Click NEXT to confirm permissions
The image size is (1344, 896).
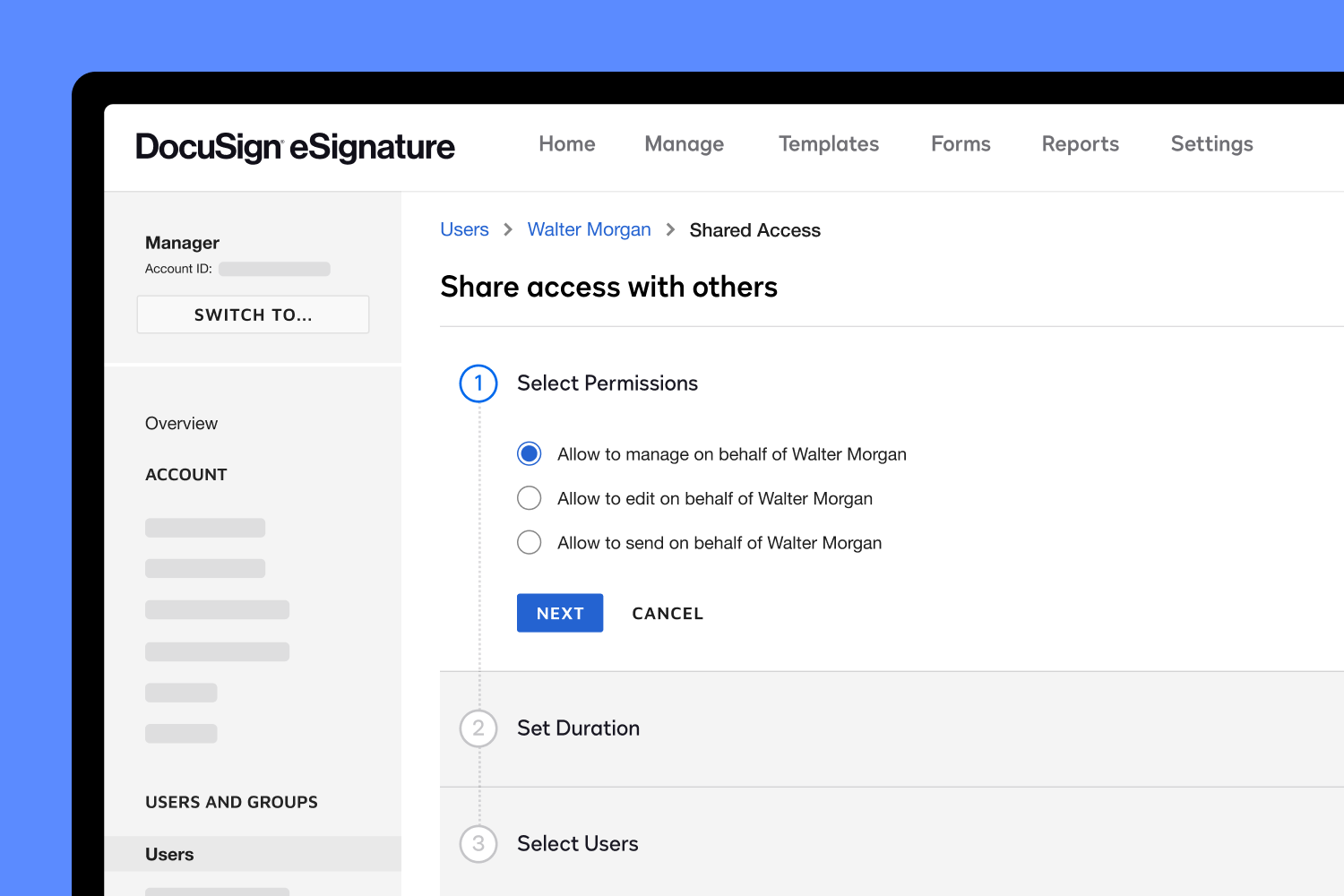[x=559, y=613]
